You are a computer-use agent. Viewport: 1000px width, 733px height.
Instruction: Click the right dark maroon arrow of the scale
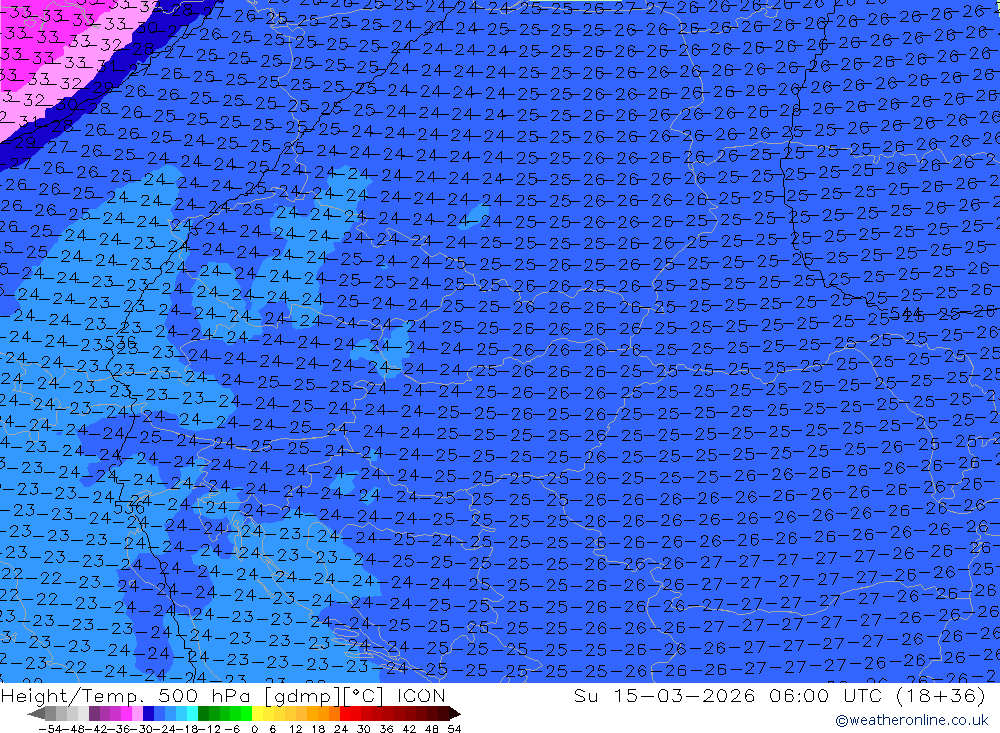pos(455,713)
